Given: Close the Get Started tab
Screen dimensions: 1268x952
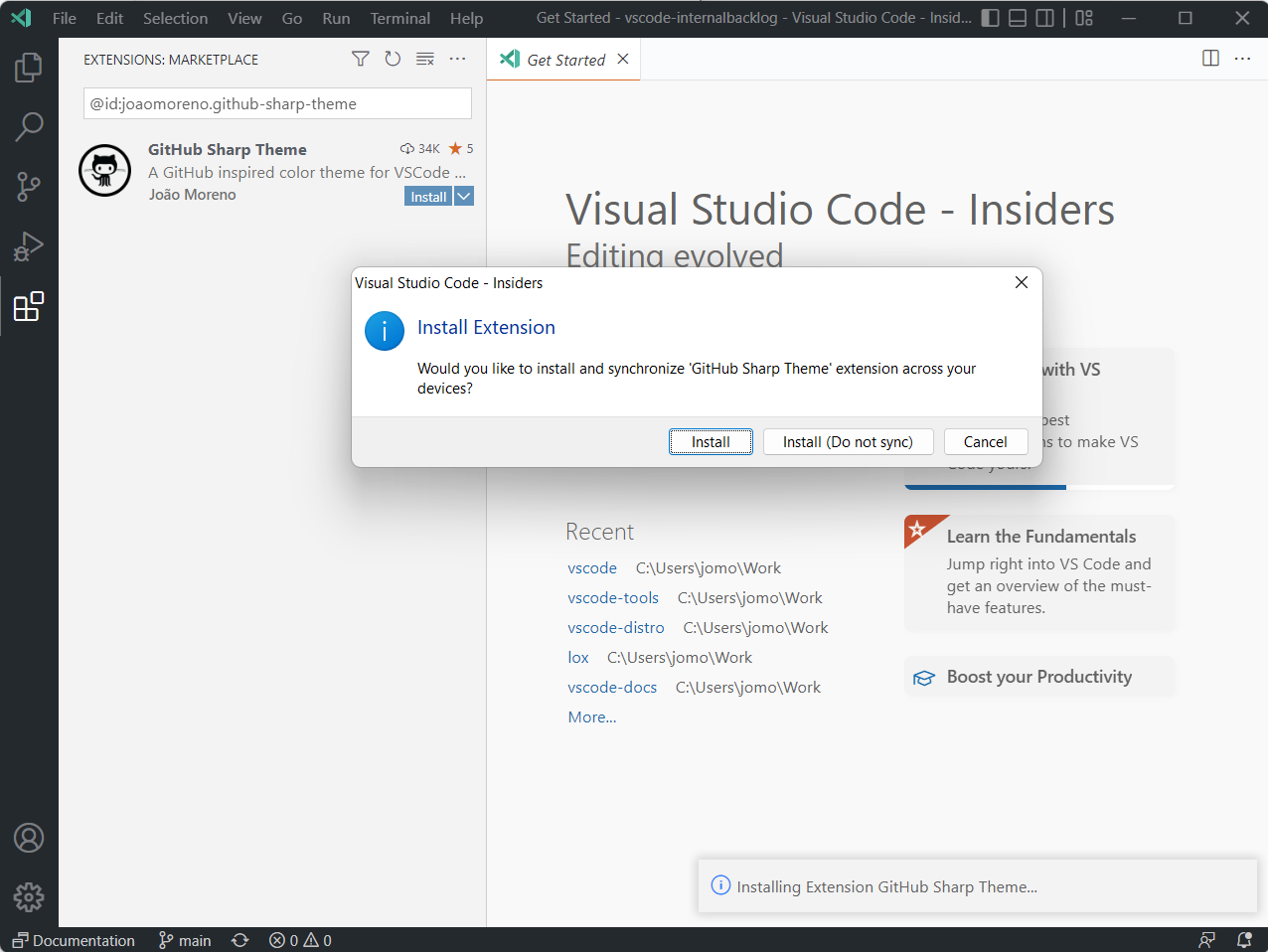Looking at the screenshot, I should pyautogui.click(x=623, y=59).
